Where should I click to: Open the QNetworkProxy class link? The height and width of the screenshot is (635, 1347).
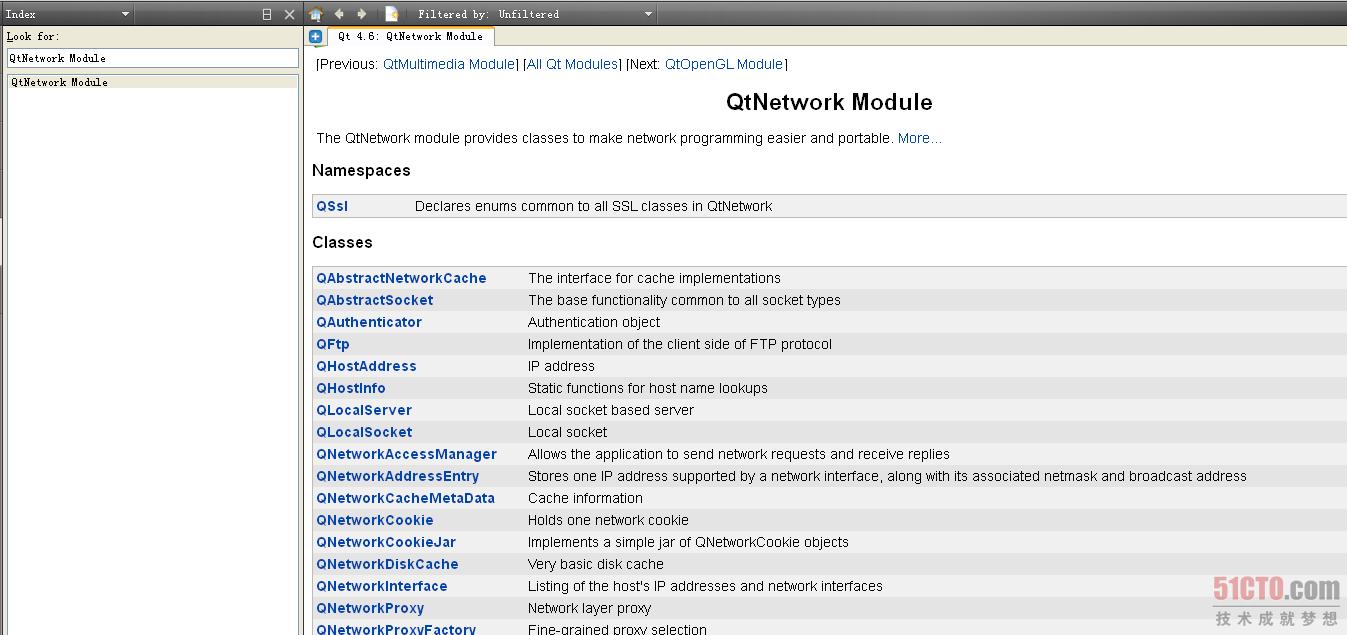(370, 608)
